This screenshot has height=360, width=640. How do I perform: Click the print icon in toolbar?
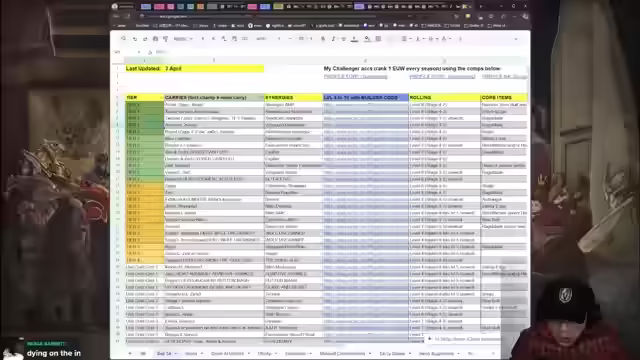(x=155, y=39)
